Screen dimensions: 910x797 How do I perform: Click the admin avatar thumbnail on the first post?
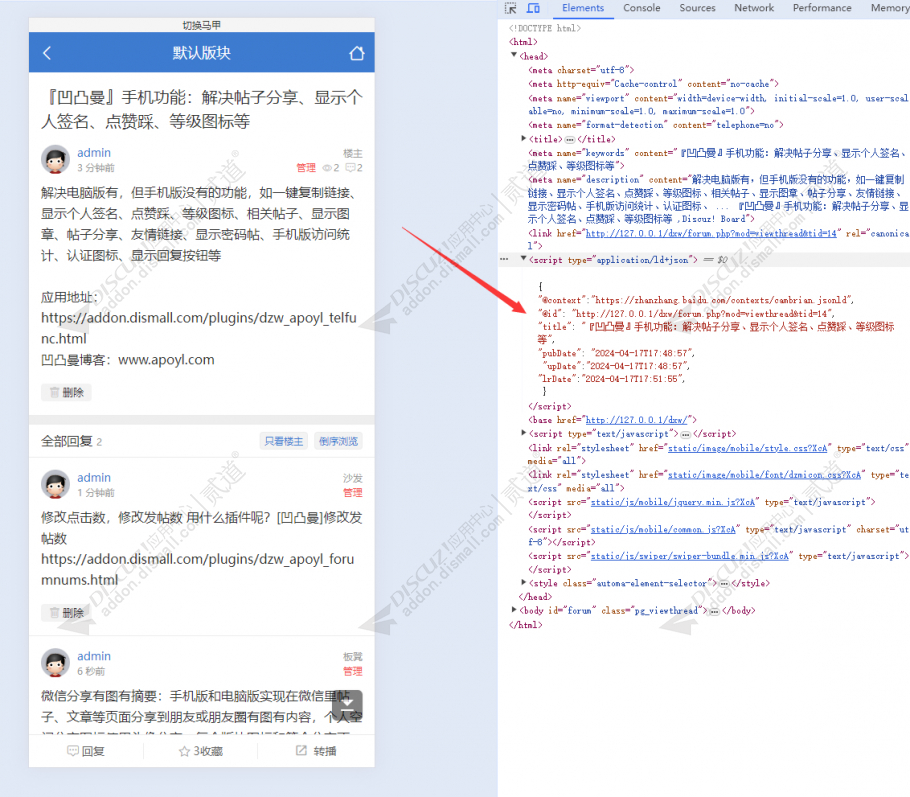point(55,158)
